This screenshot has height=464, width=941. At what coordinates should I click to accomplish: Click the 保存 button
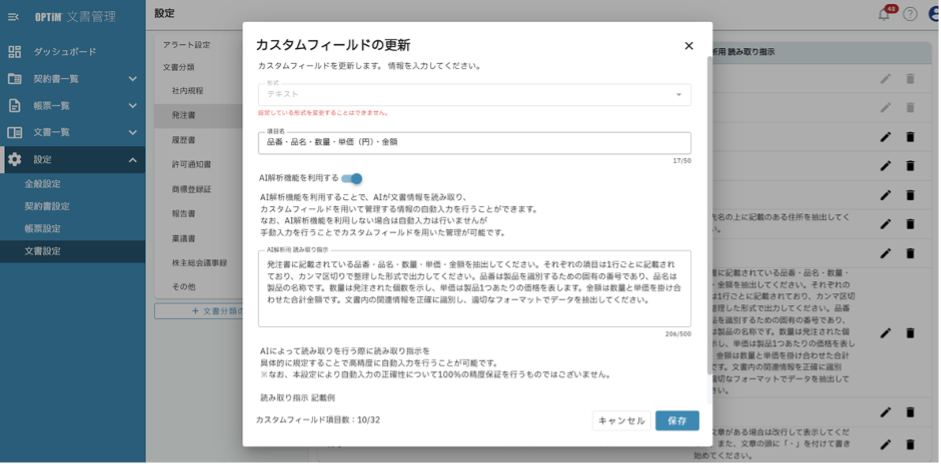pyautogui.click(x=677, y=421)
